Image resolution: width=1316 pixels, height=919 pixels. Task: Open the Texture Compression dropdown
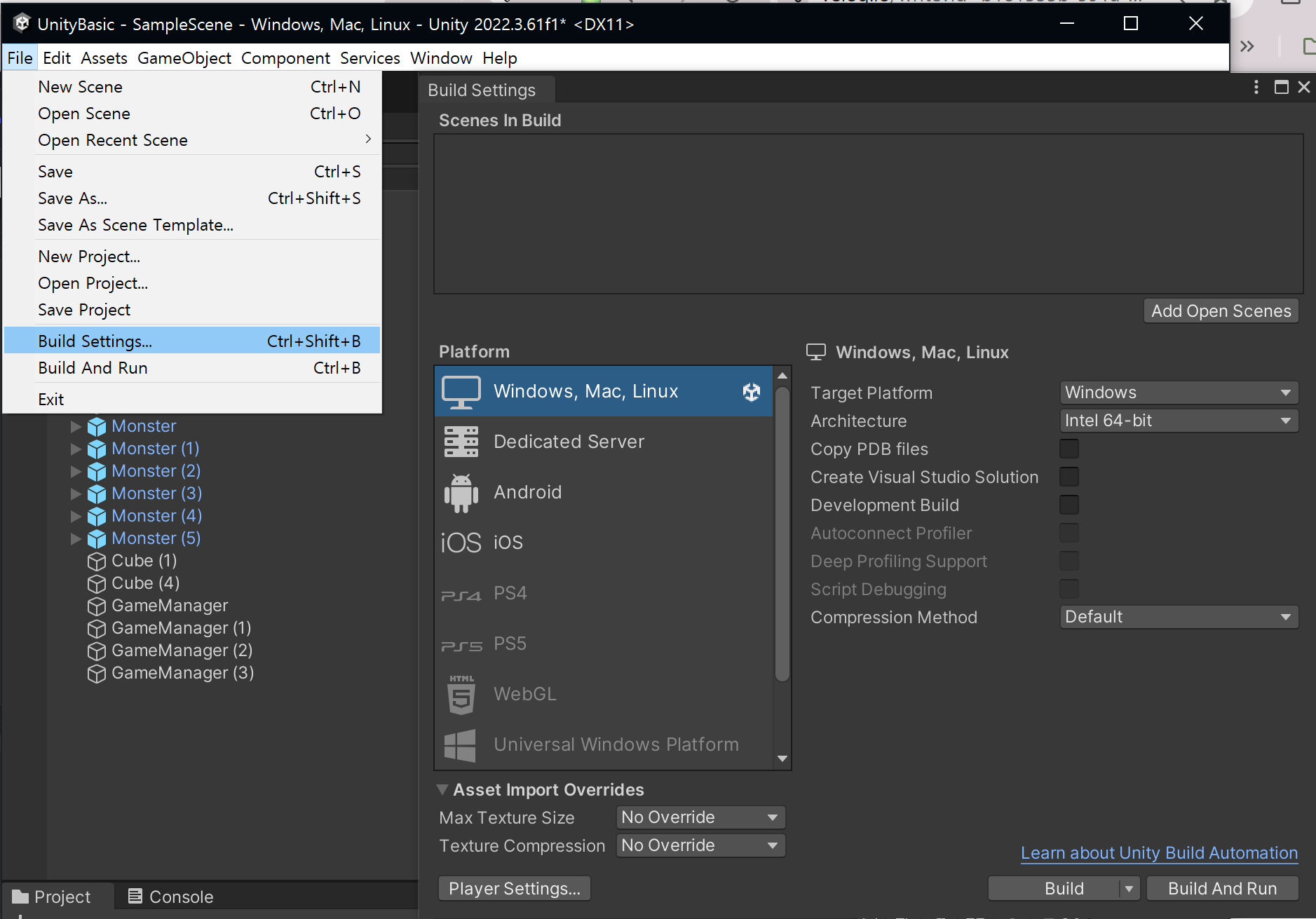click(x=700, y=845)
